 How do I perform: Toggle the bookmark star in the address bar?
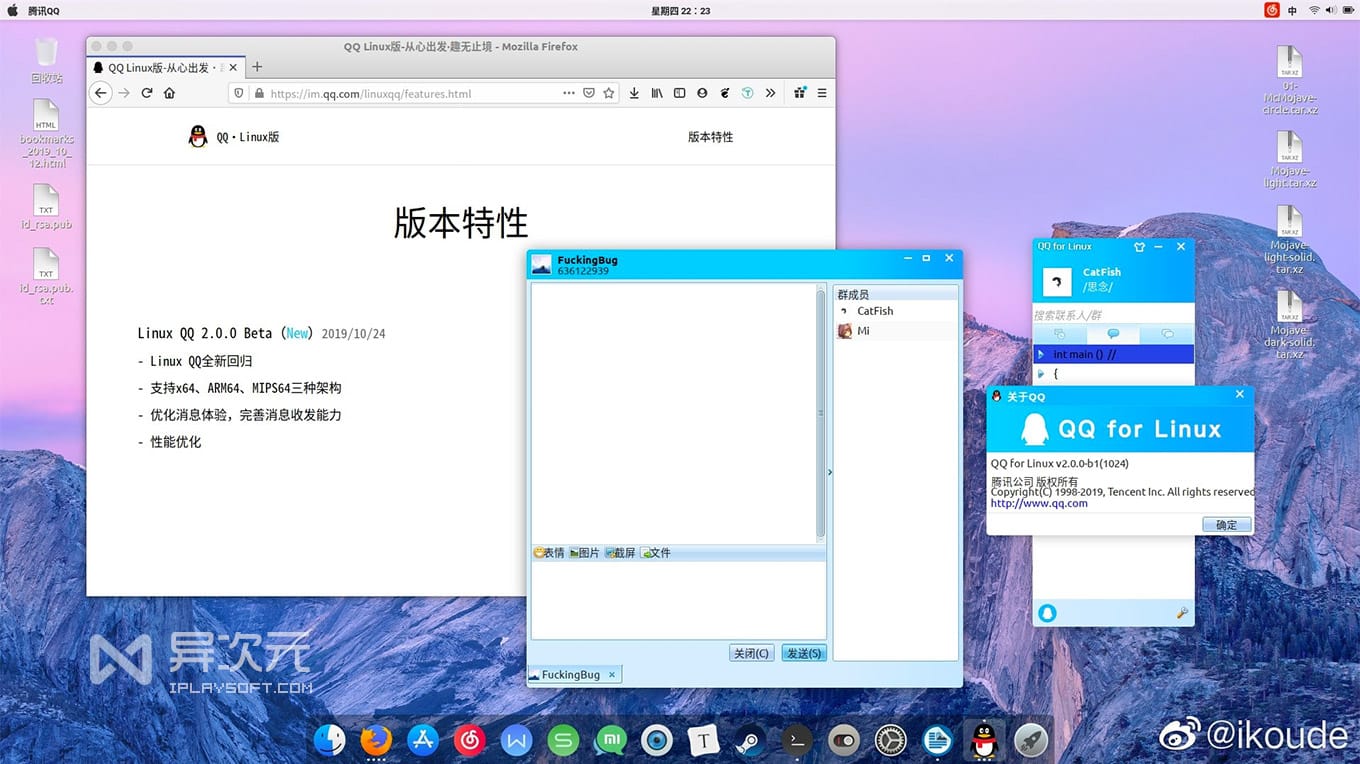pos(609,92)
